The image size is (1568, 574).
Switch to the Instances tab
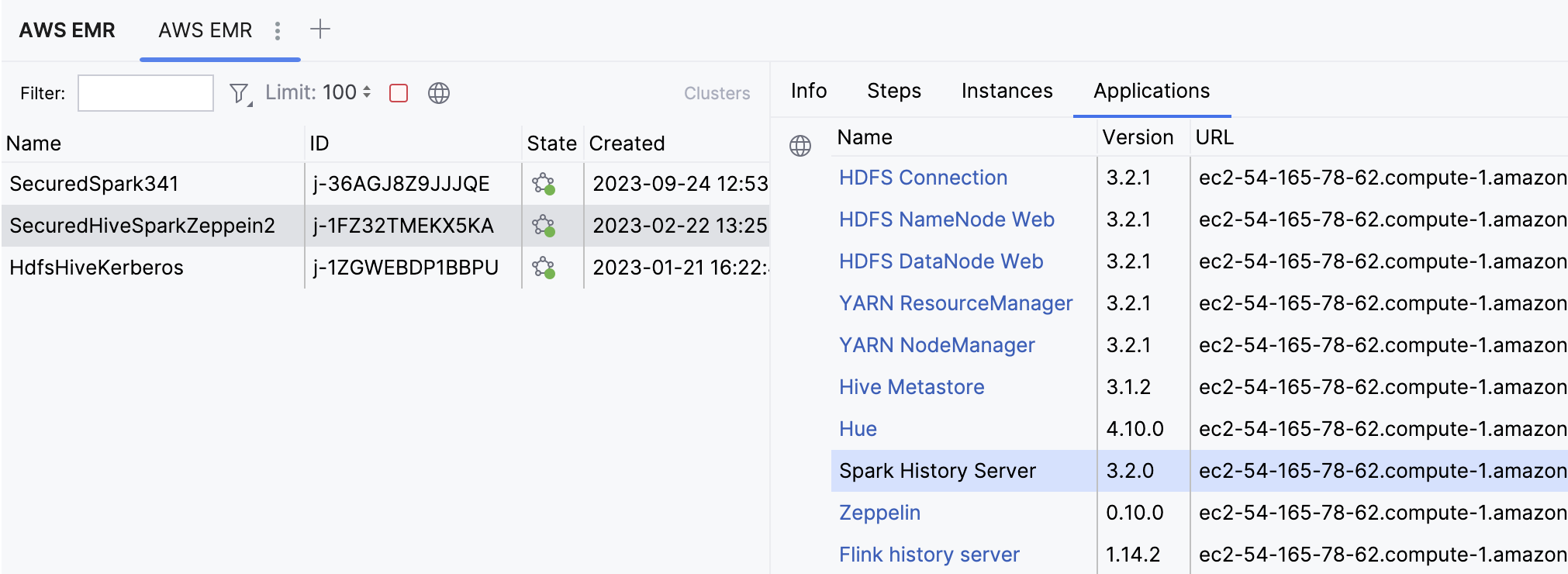point(1007,91)
